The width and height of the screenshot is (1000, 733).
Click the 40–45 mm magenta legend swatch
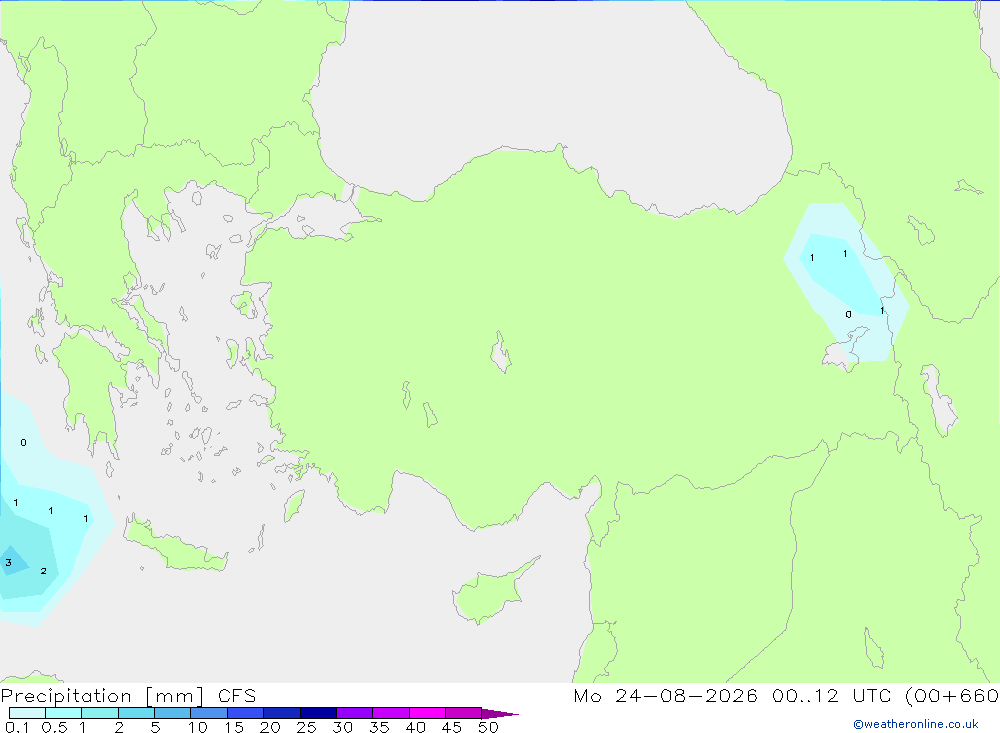click(x=427, y=713)
